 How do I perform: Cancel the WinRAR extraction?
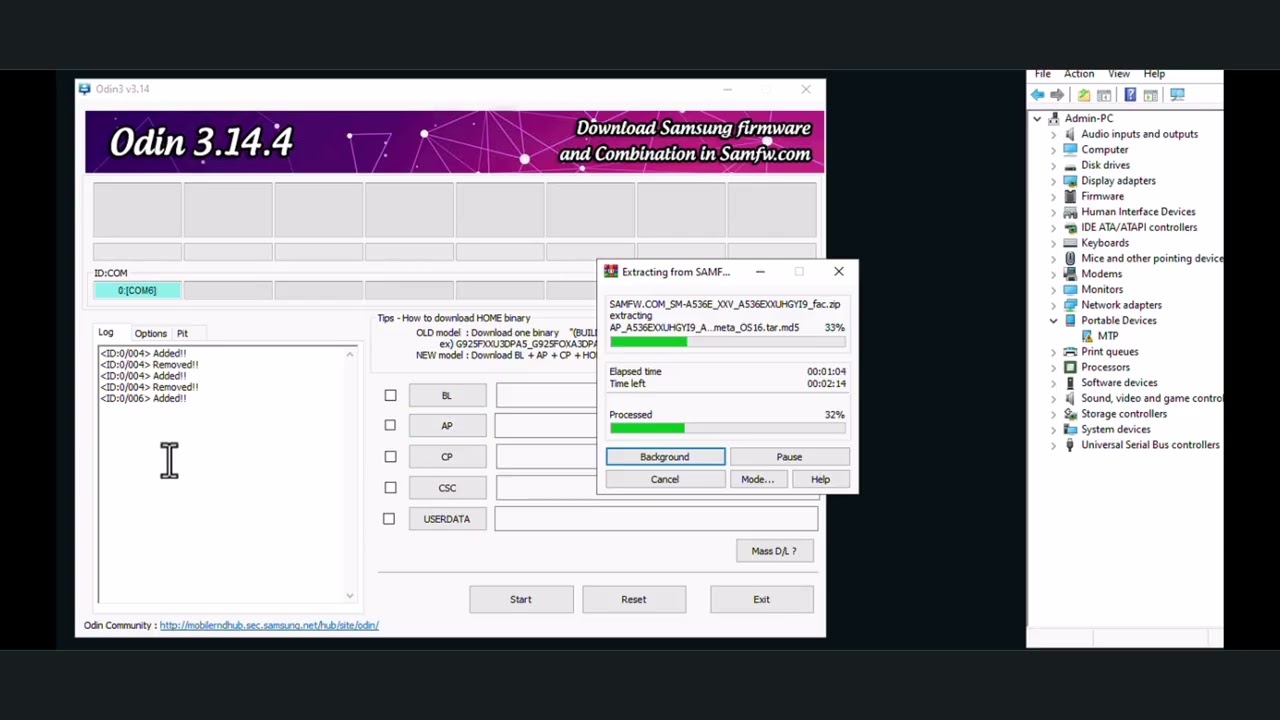pyautogui.click(x=665, y=479)
